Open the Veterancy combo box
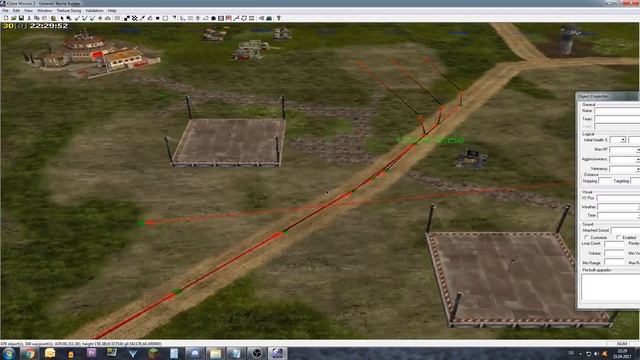The height and width of the screenshot is (360, 640). [624, 169]
